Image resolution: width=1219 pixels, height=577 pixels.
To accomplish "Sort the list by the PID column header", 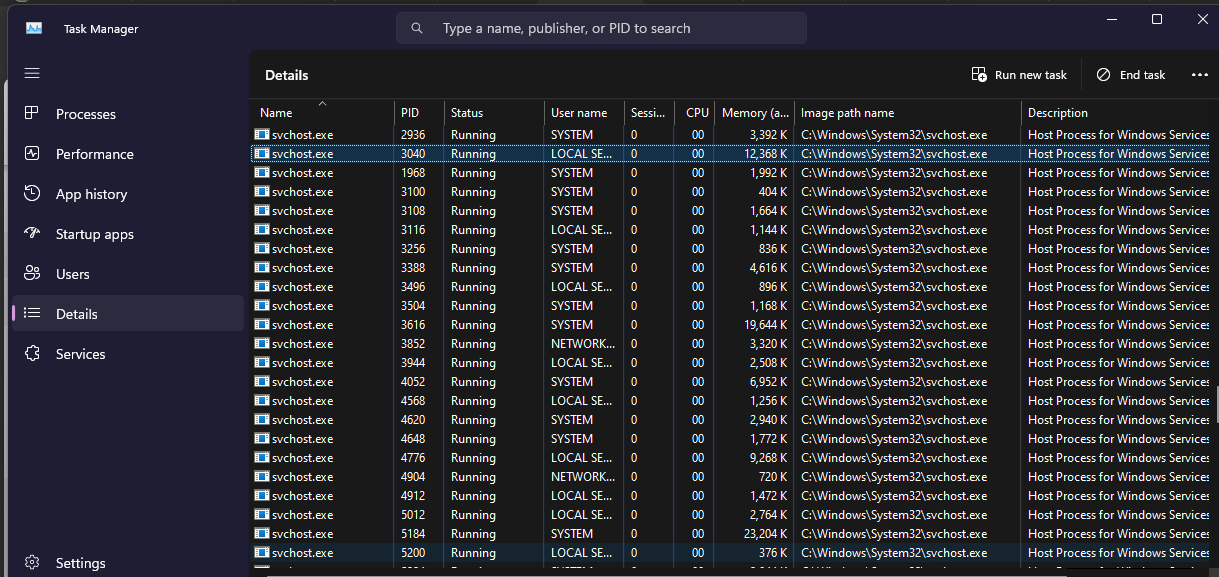I will click(418, 113).
